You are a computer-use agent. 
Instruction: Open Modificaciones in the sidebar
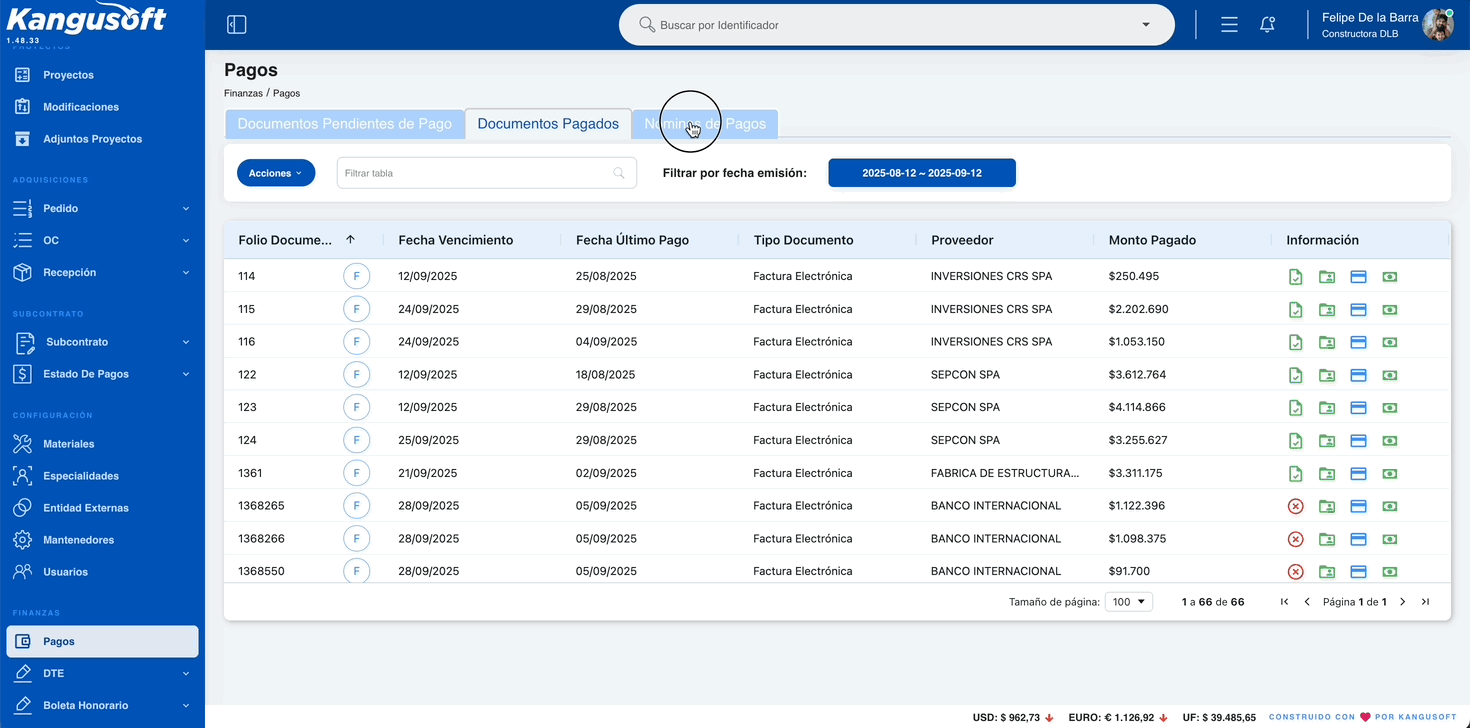[80, 107]
